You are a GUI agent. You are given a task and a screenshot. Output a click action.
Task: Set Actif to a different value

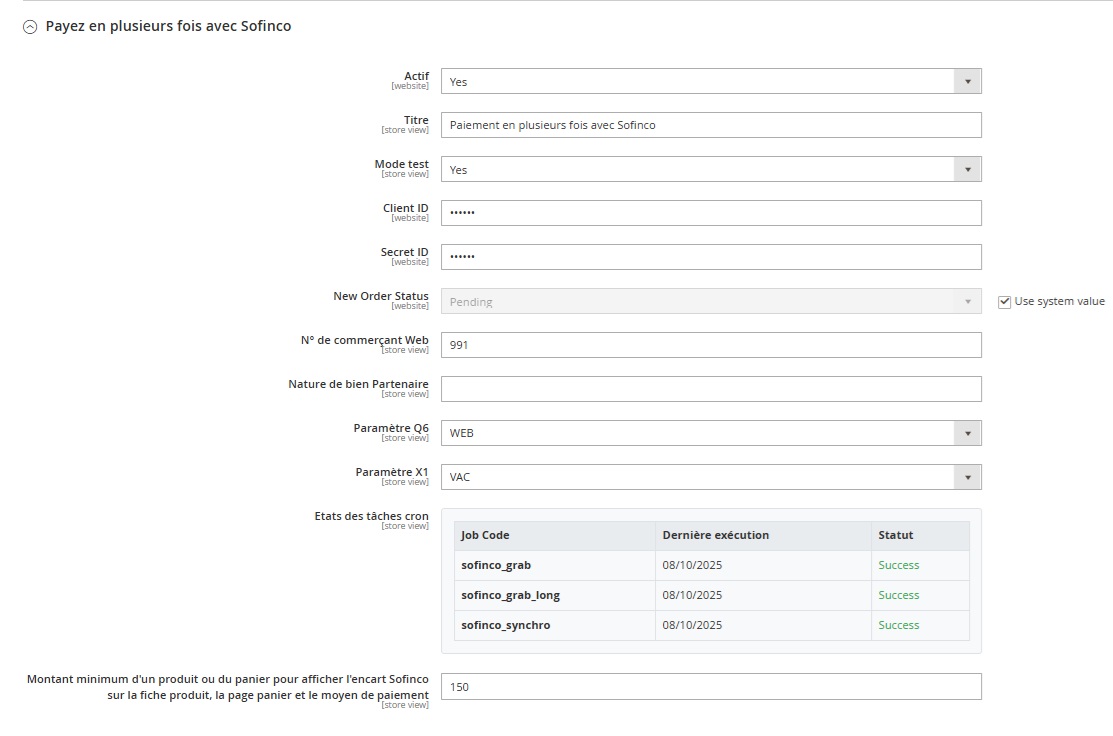[x=710, y=81]
